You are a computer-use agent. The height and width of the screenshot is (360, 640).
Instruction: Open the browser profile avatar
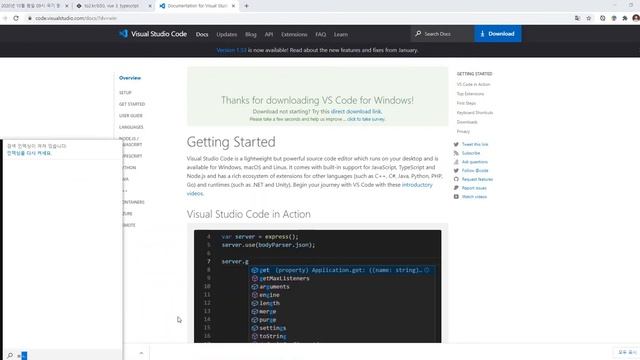tap(636, 18)
